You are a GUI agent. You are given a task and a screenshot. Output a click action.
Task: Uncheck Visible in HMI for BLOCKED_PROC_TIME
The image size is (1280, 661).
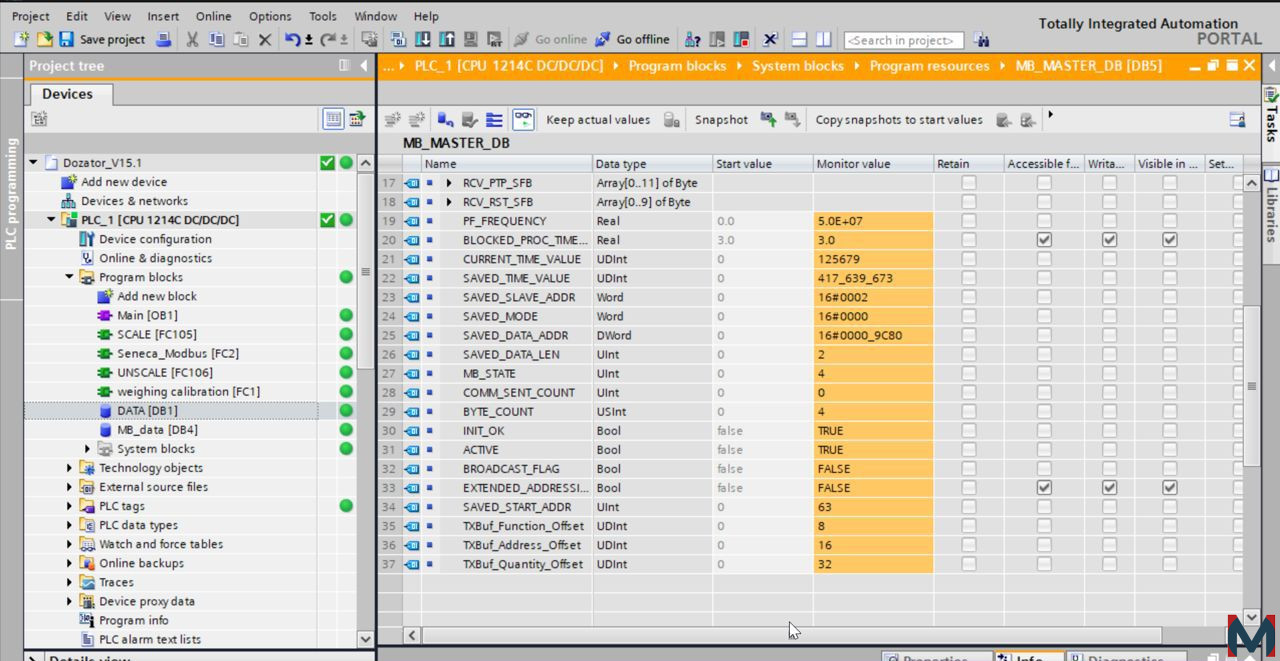pyautogui.click(x=1169, y=240)
